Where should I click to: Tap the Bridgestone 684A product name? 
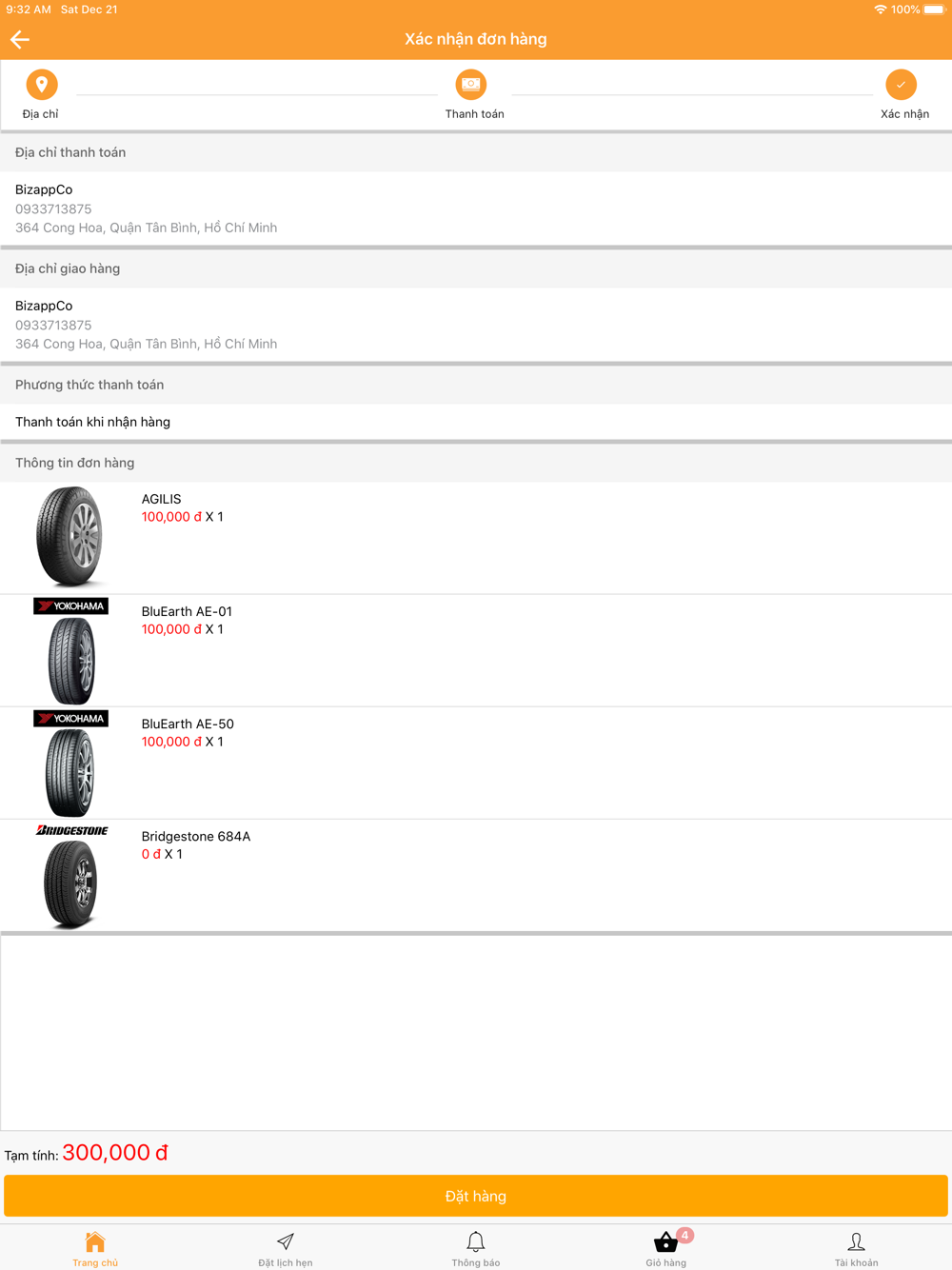point(196,836)
